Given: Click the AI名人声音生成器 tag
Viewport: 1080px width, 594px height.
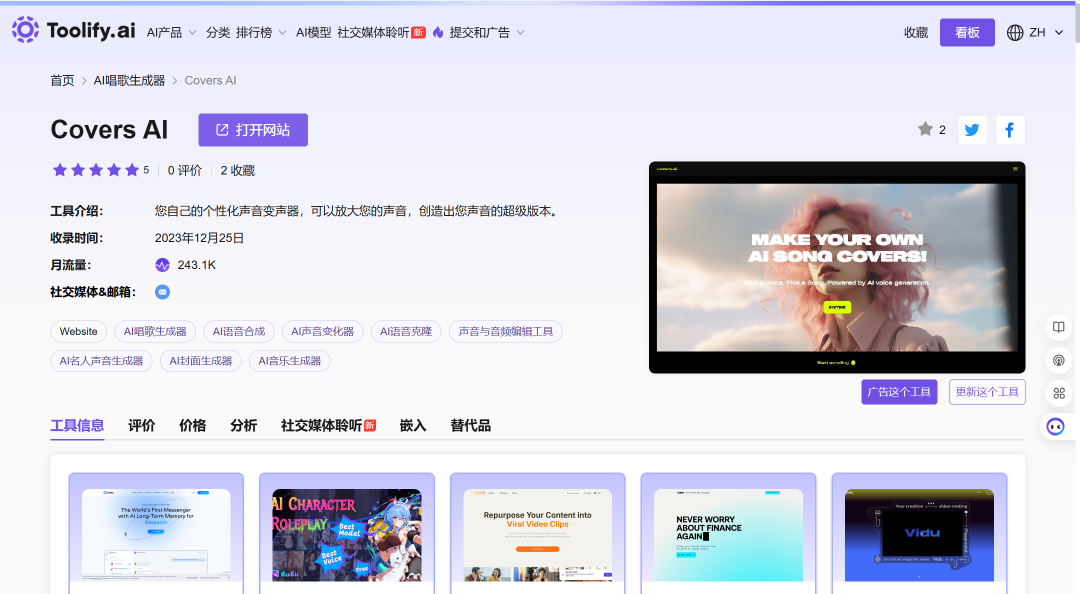Looking at the screenshot, I should tap(101, 361).
